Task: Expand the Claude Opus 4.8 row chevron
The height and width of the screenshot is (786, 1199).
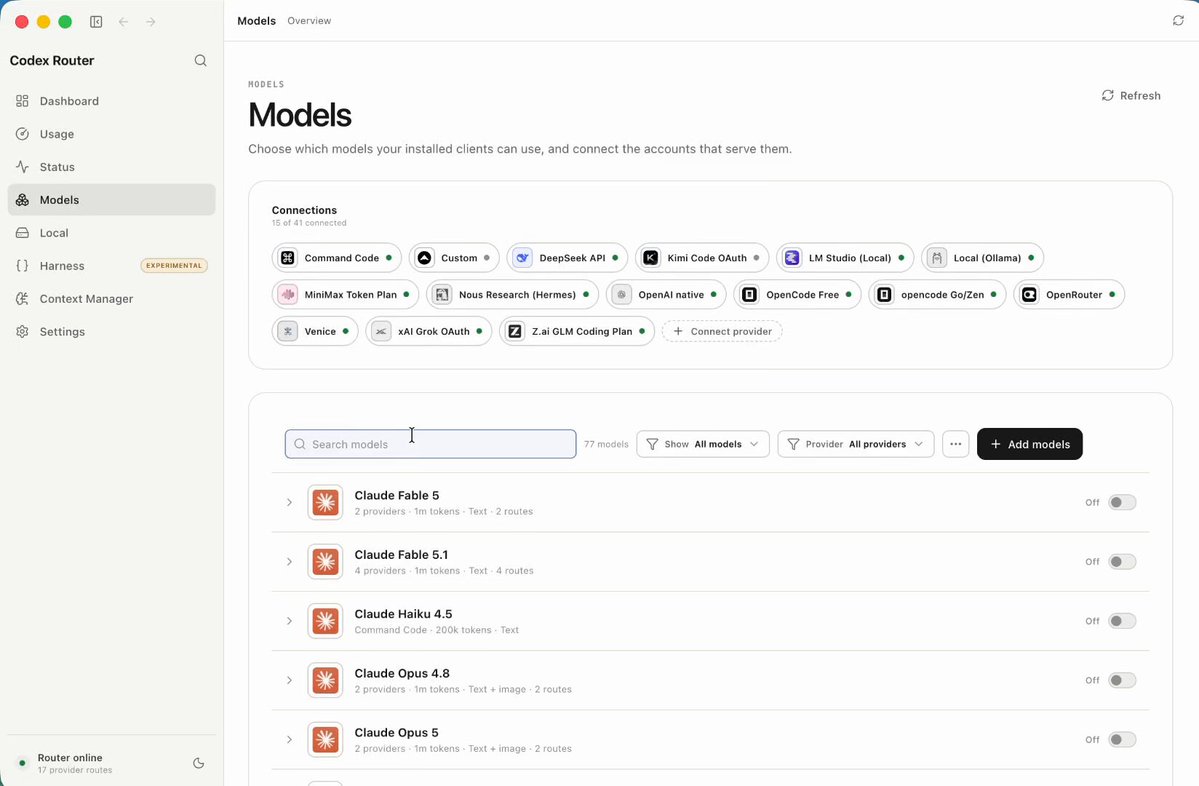Action: tap(289, 680)
